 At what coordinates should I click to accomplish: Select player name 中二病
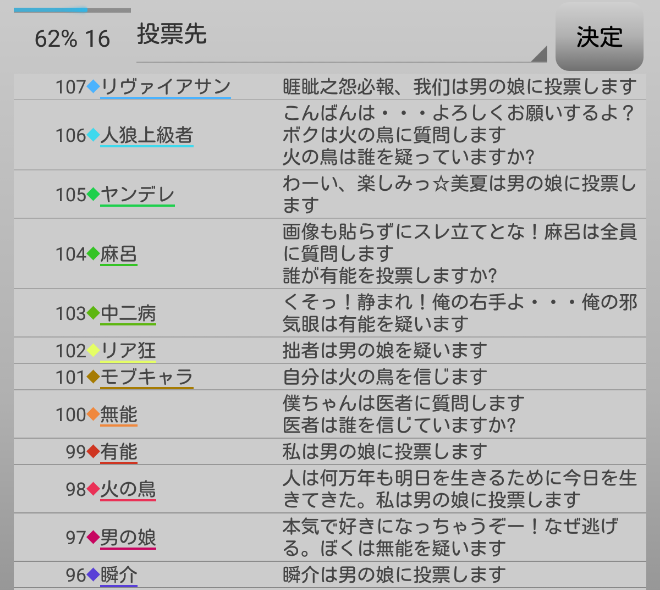[128, 313]
